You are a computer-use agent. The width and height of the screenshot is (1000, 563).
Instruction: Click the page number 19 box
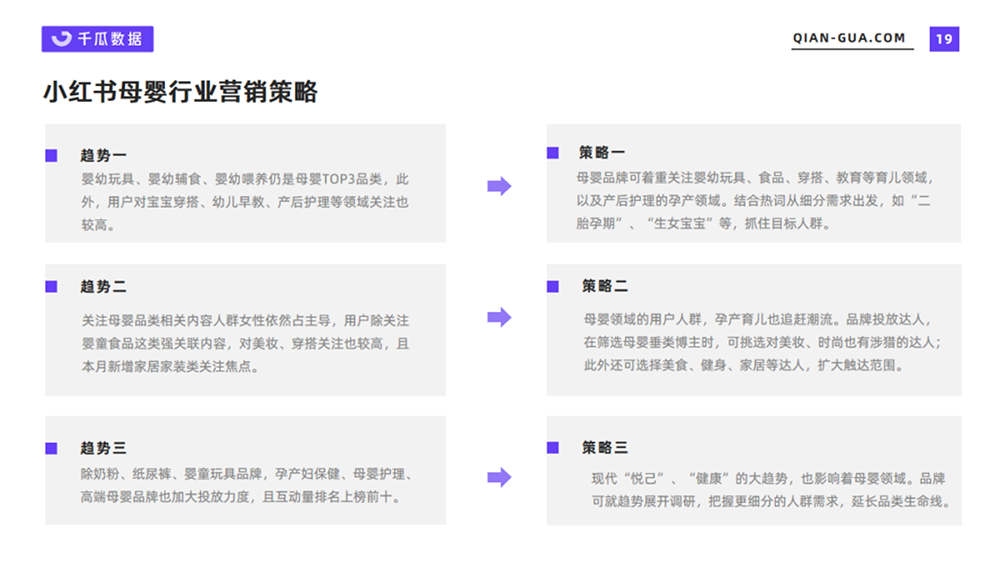(944, 39)
